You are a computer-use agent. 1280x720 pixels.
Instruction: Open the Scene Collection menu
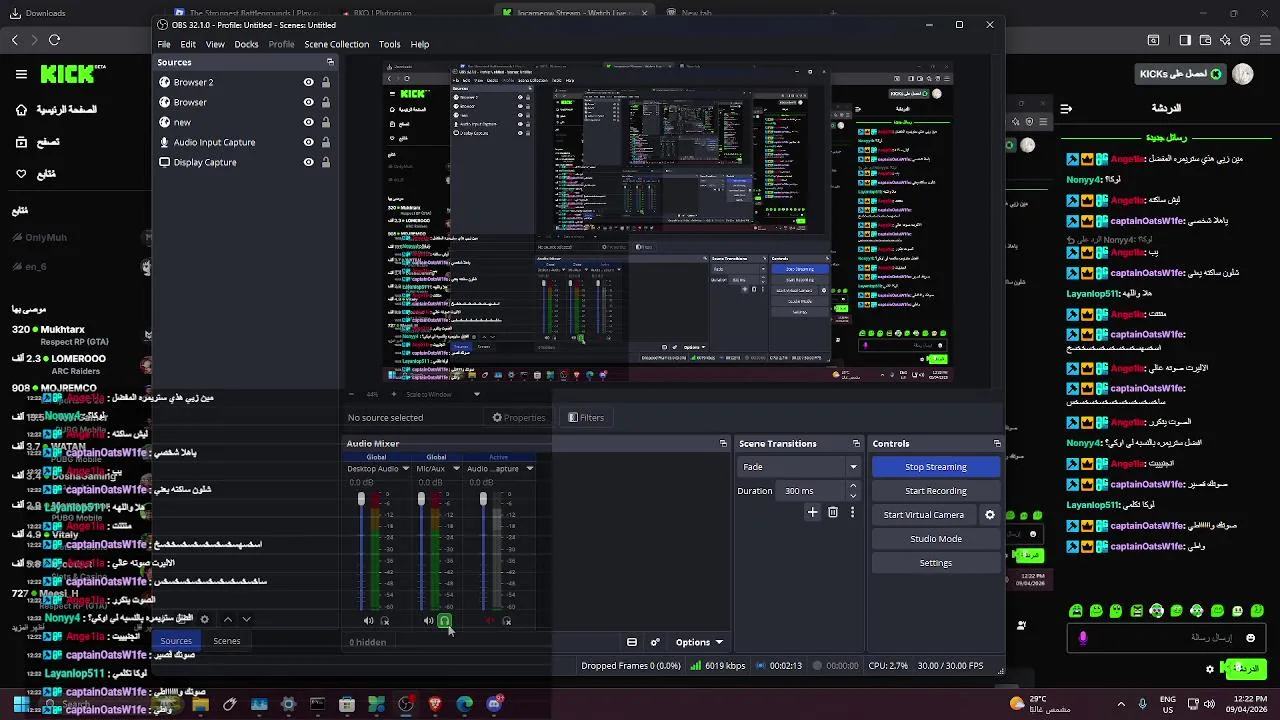point(336,44)
